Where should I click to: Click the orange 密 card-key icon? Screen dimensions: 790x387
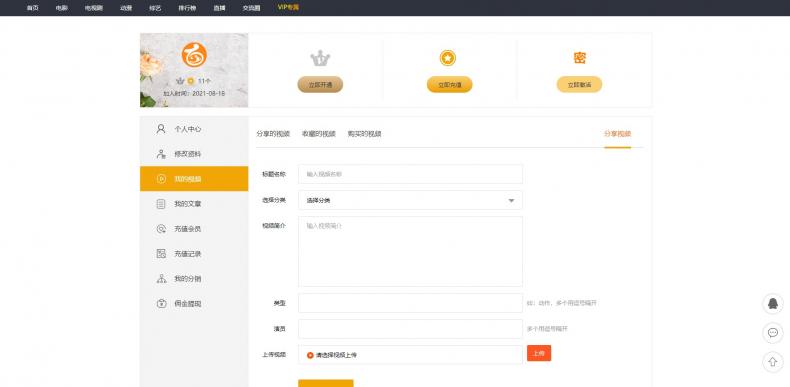click(x=579, y=58)
